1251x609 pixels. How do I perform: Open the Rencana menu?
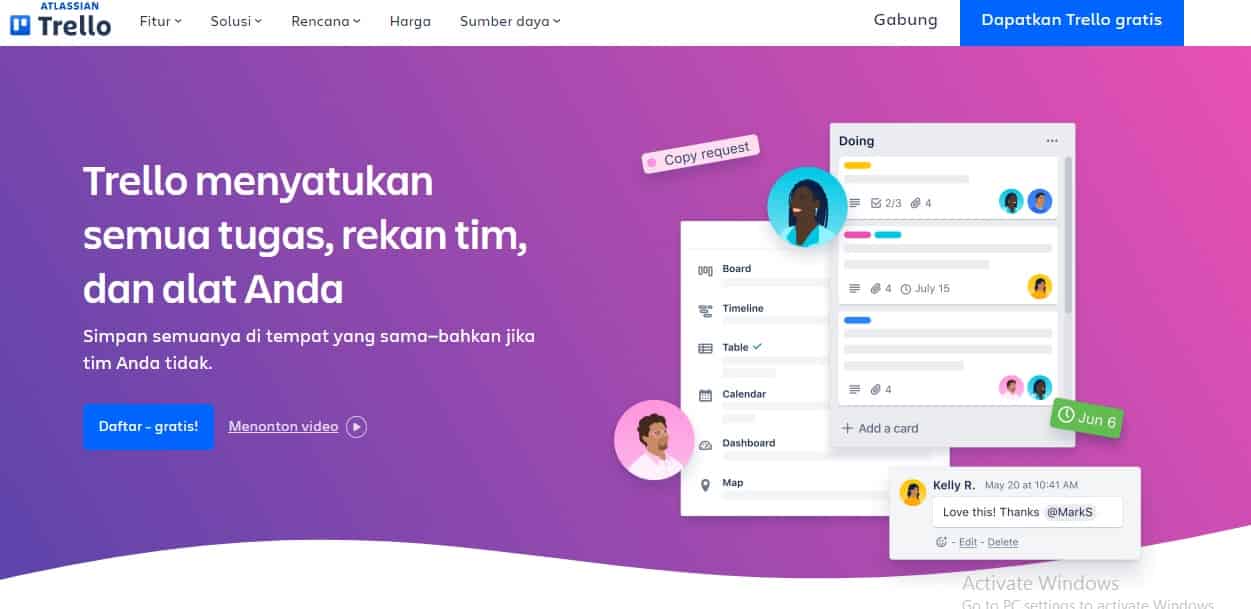326,21
